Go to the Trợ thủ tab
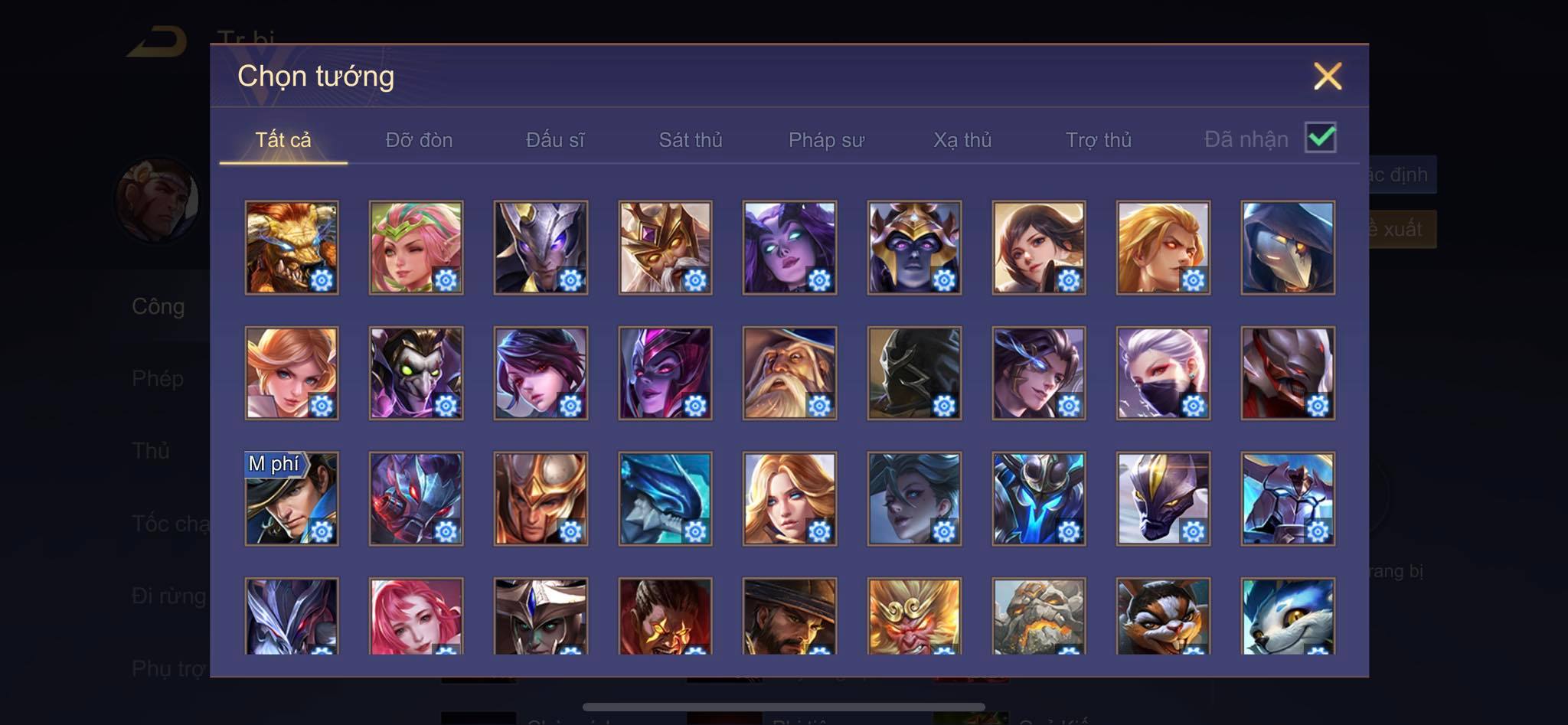Image resolution: width=1568 pixels, height=725 pixels. pos(1099,140)
